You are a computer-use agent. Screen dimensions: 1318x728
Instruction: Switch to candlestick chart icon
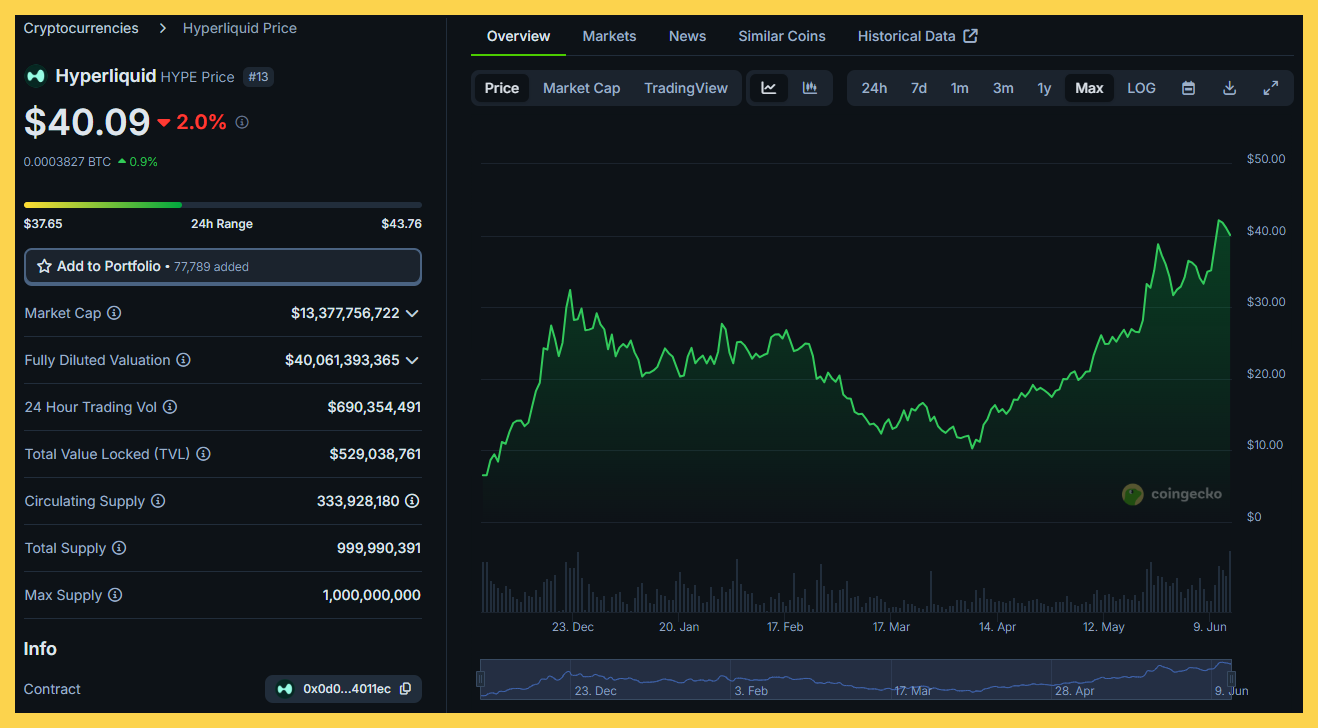(810, 88)
